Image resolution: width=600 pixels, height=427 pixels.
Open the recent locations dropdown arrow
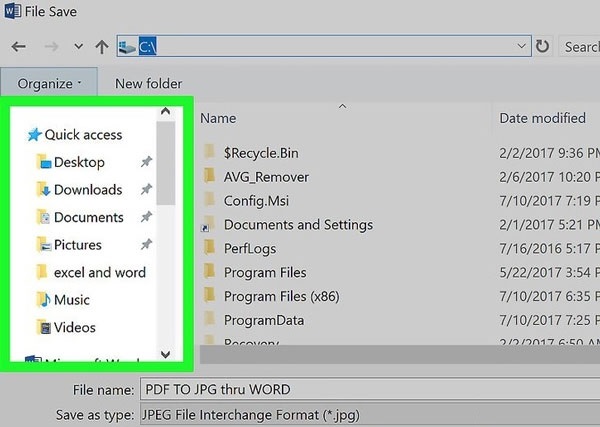(77, 48)
